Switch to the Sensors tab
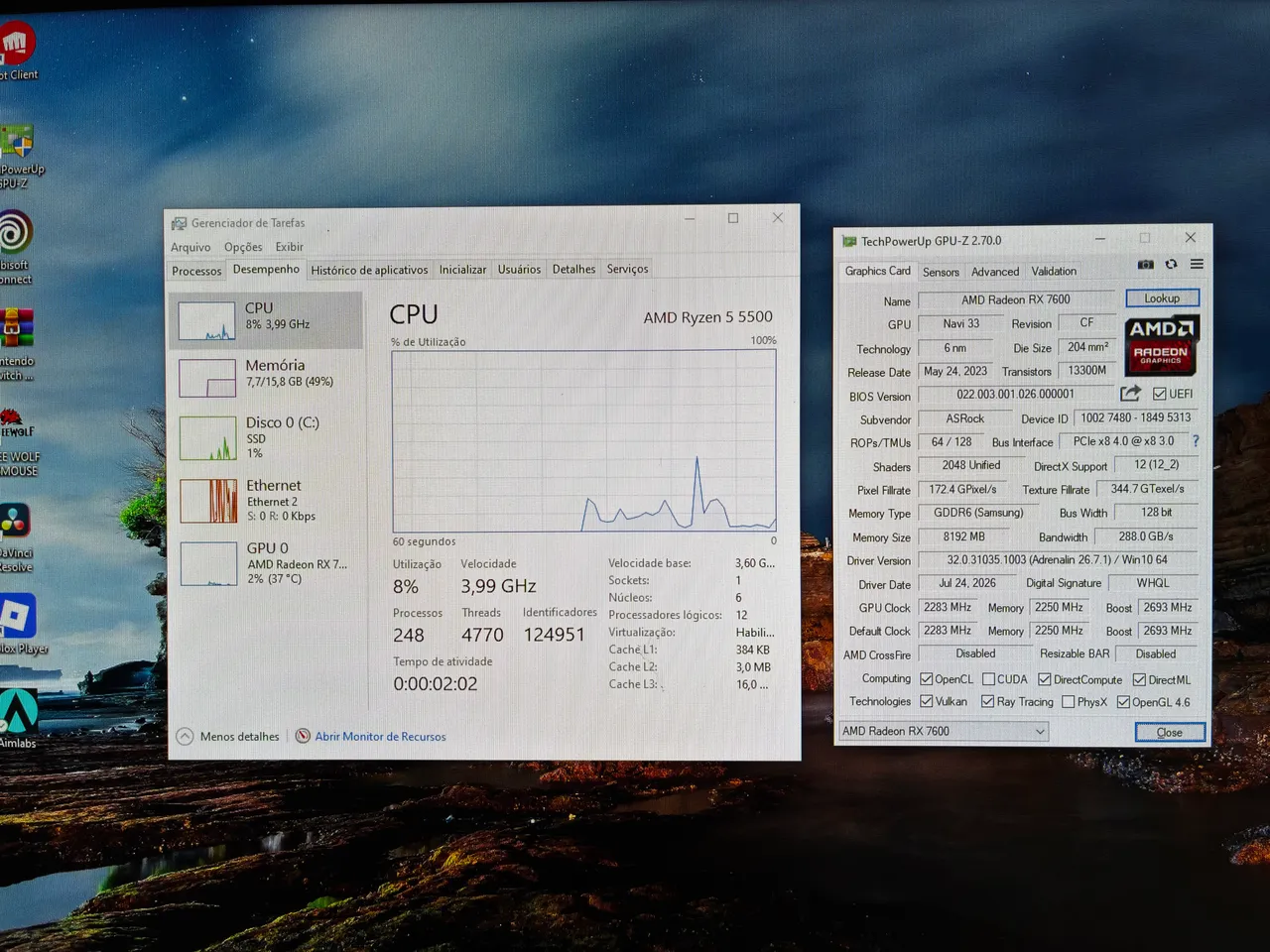Image resolution: width=1270 pixels, height=952 pixels. tap(941, 272)
